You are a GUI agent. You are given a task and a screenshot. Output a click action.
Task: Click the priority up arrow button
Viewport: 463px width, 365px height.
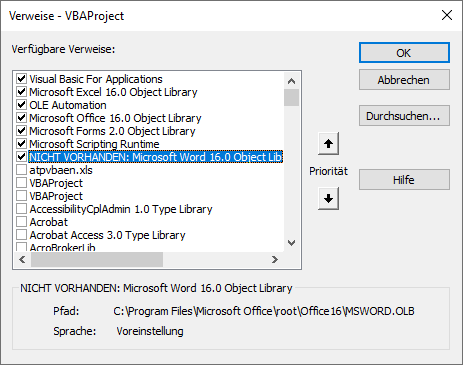coord(328,144)
